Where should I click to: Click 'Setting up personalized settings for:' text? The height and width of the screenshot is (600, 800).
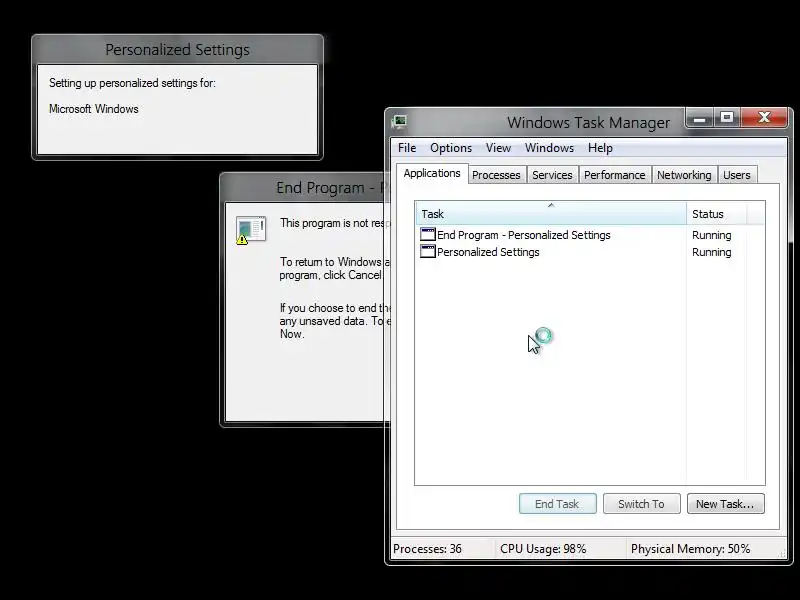[132, 83]
